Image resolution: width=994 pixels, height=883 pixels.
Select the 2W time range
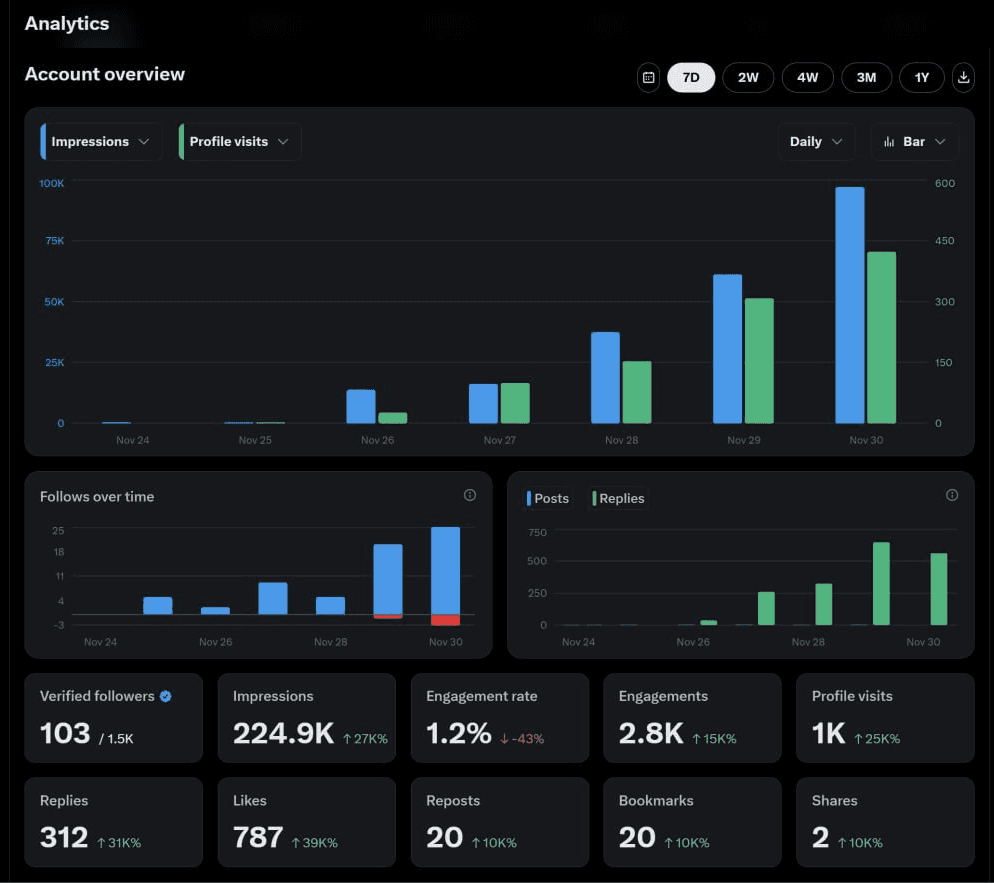748,77
